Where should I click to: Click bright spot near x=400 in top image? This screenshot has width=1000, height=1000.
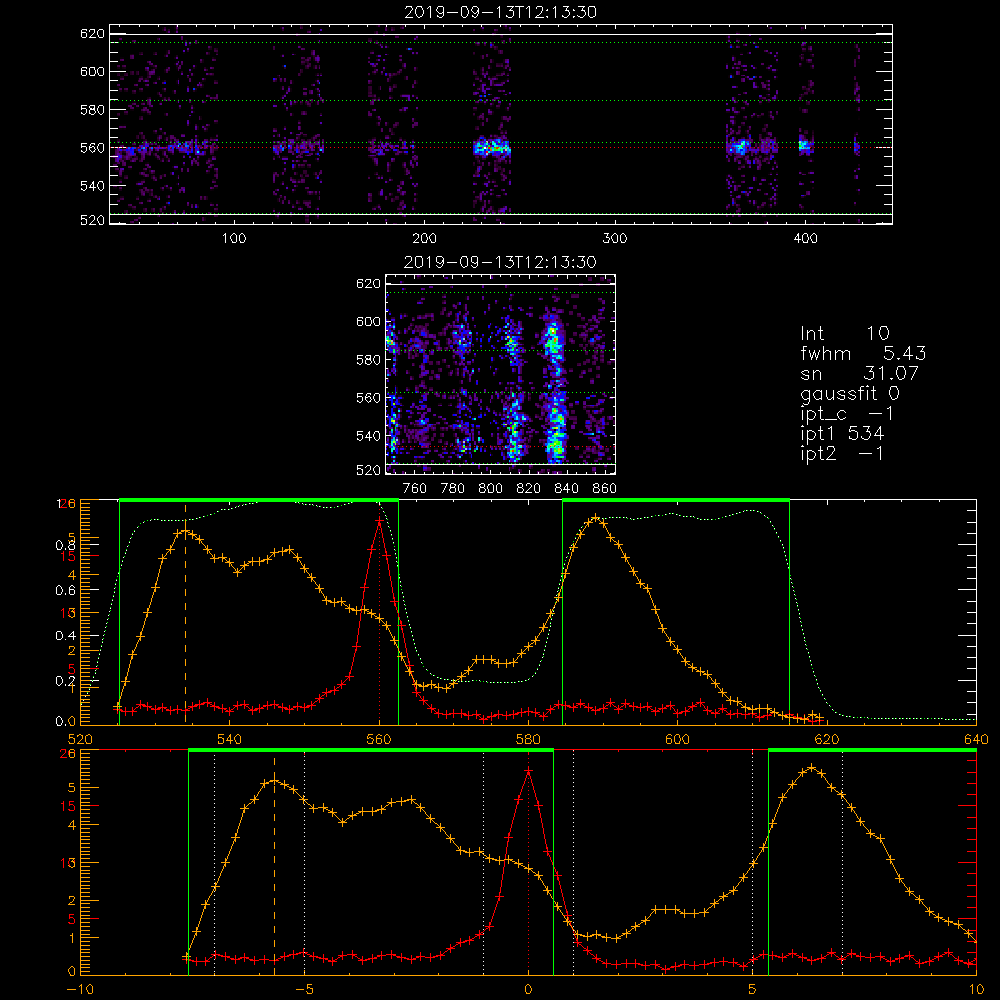tap(805, 145)
